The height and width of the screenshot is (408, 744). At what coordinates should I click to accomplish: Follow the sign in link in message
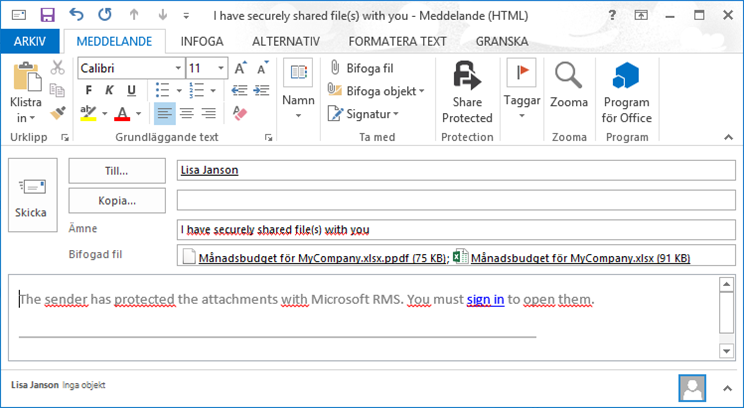485,299
